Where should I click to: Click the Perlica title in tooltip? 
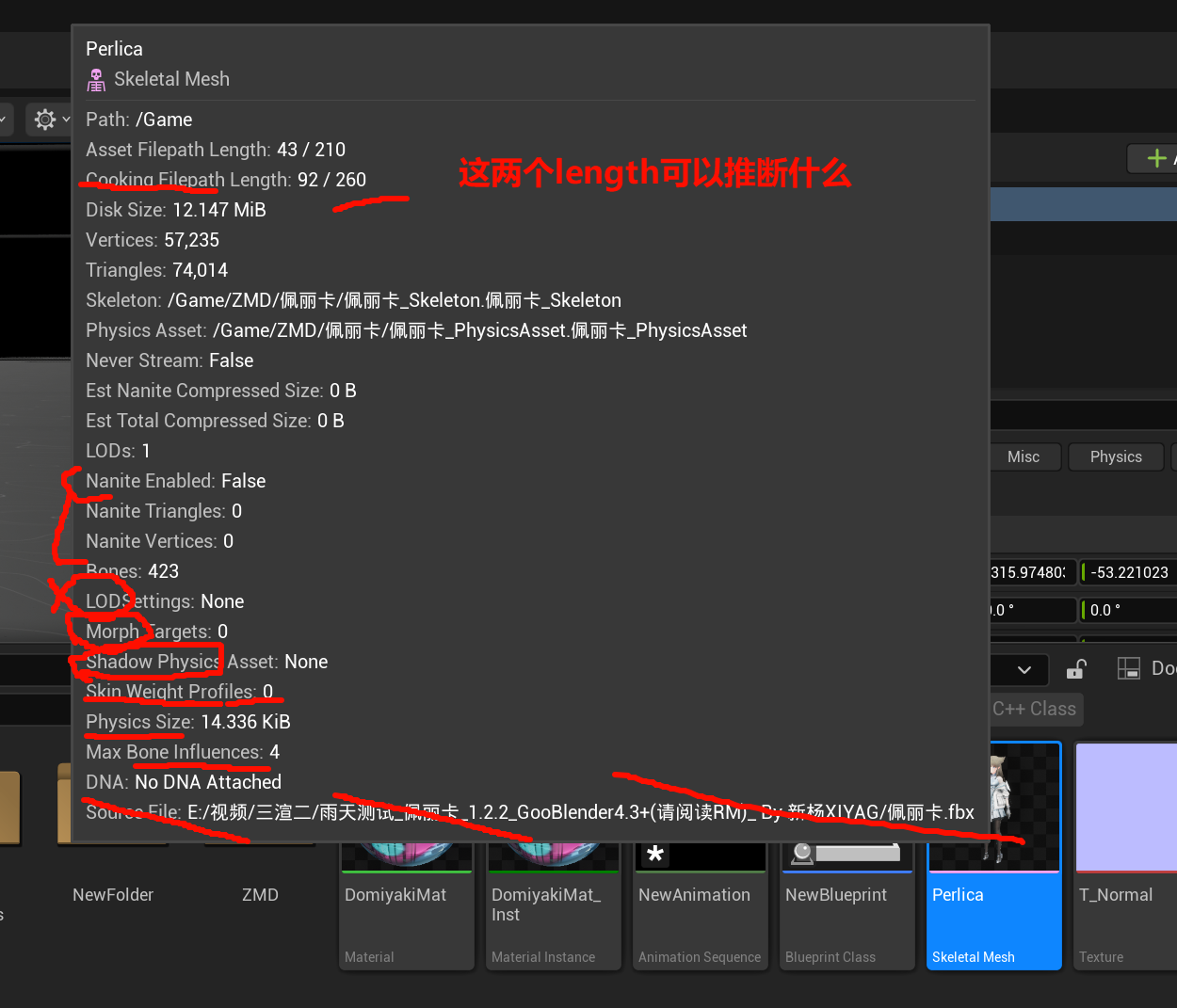click(114, 49)
